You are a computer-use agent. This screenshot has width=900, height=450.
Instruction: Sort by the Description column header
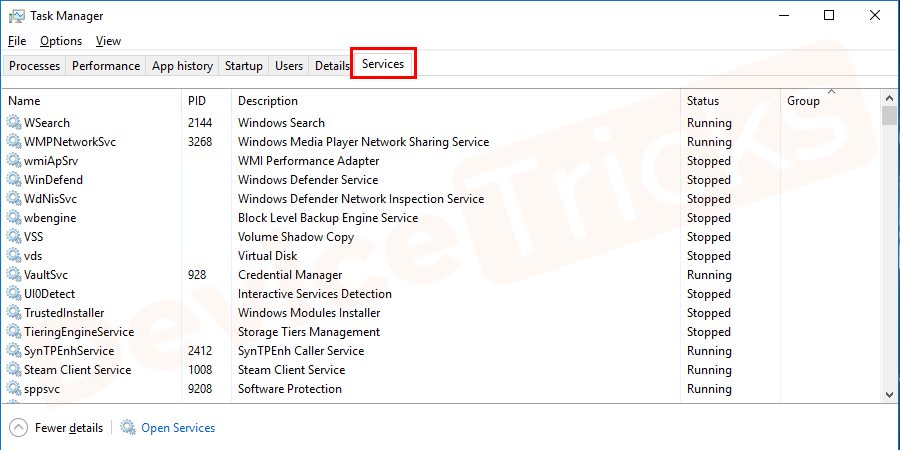tap(456, 101)
